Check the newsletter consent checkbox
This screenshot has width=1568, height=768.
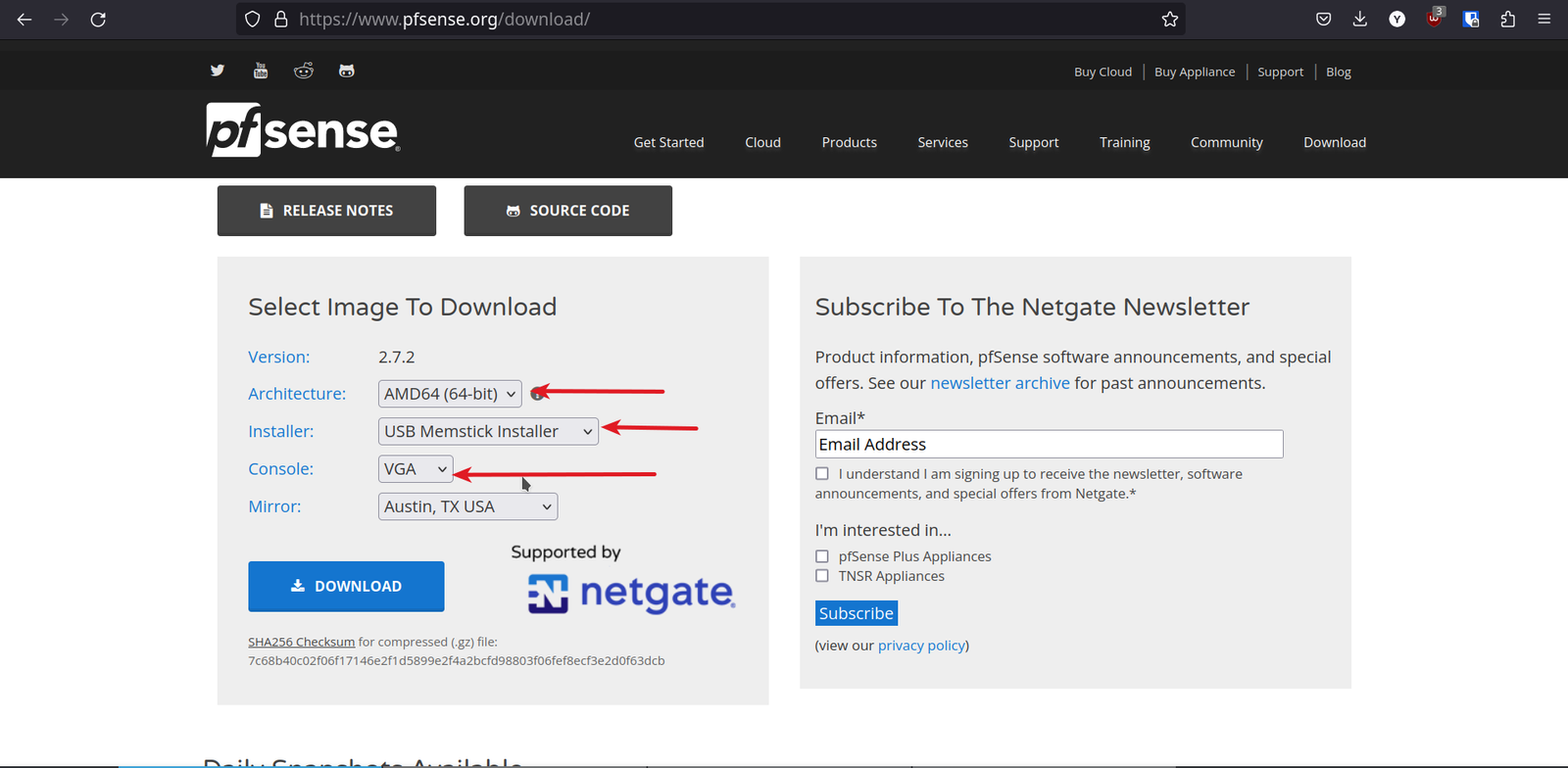click(822, 474)
